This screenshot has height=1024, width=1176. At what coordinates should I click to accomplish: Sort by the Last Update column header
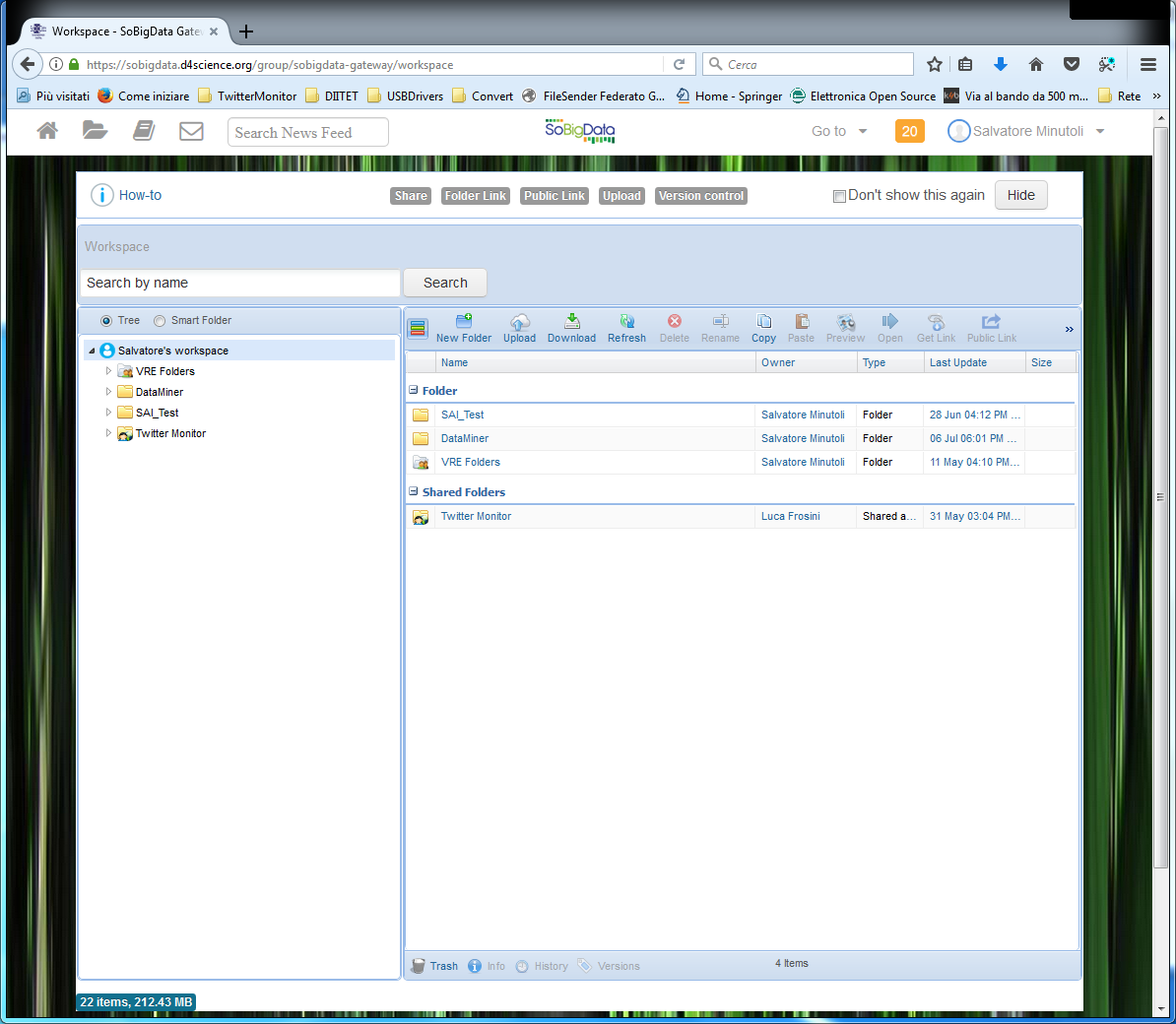coord(958,362)
